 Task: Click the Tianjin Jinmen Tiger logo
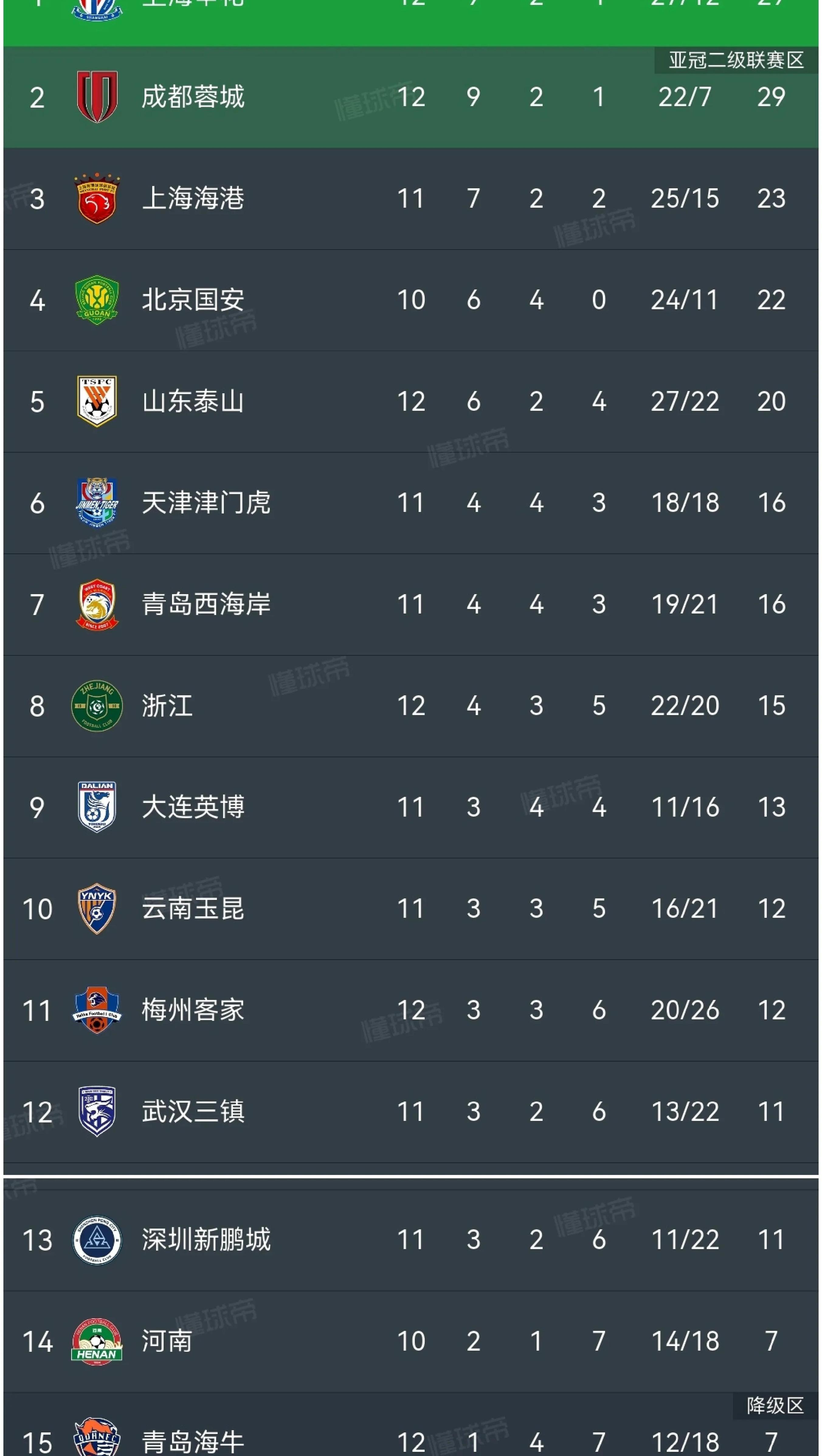click(97, 503)
